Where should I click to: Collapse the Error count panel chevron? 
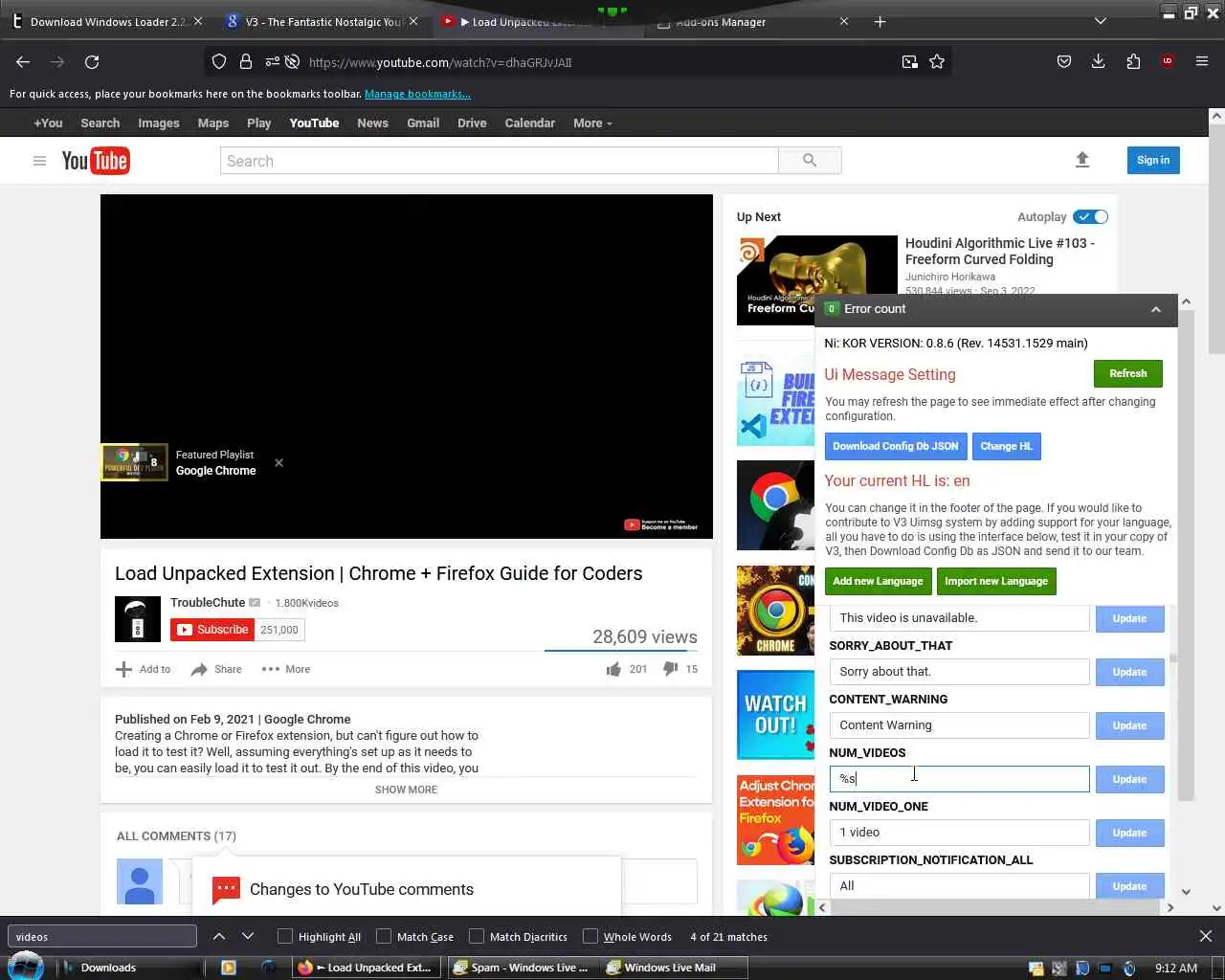tap(1155, 309)
